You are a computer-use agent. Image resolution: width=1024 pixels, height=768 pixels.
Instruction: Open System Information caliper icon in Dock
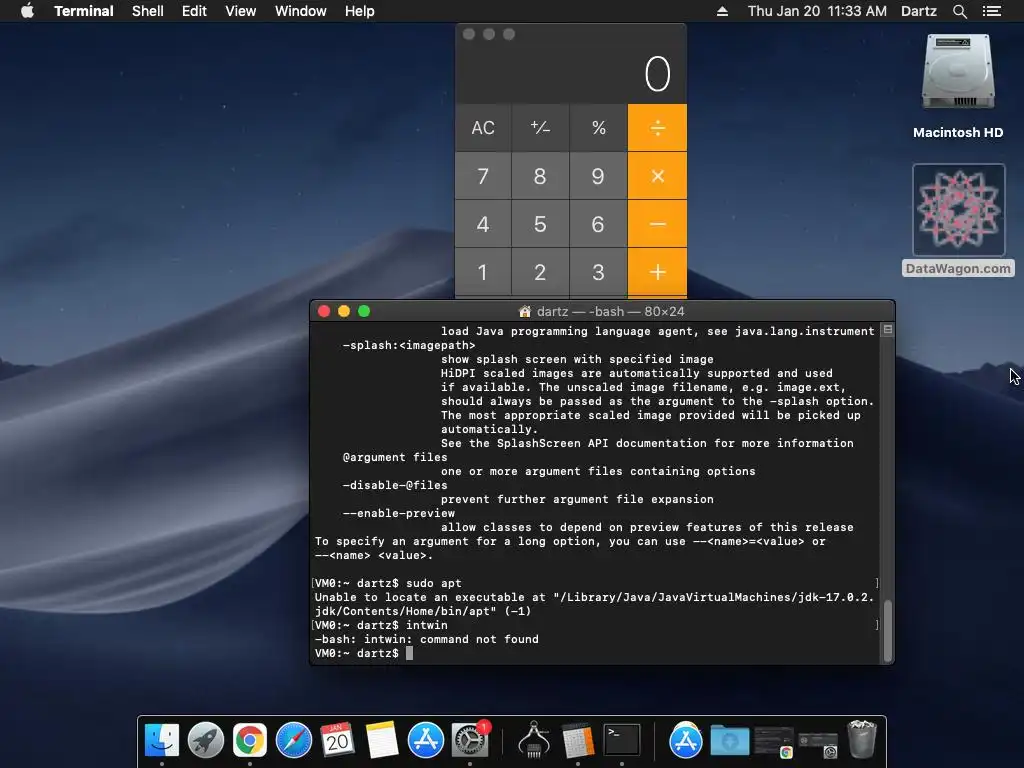(x=534, y=741)
